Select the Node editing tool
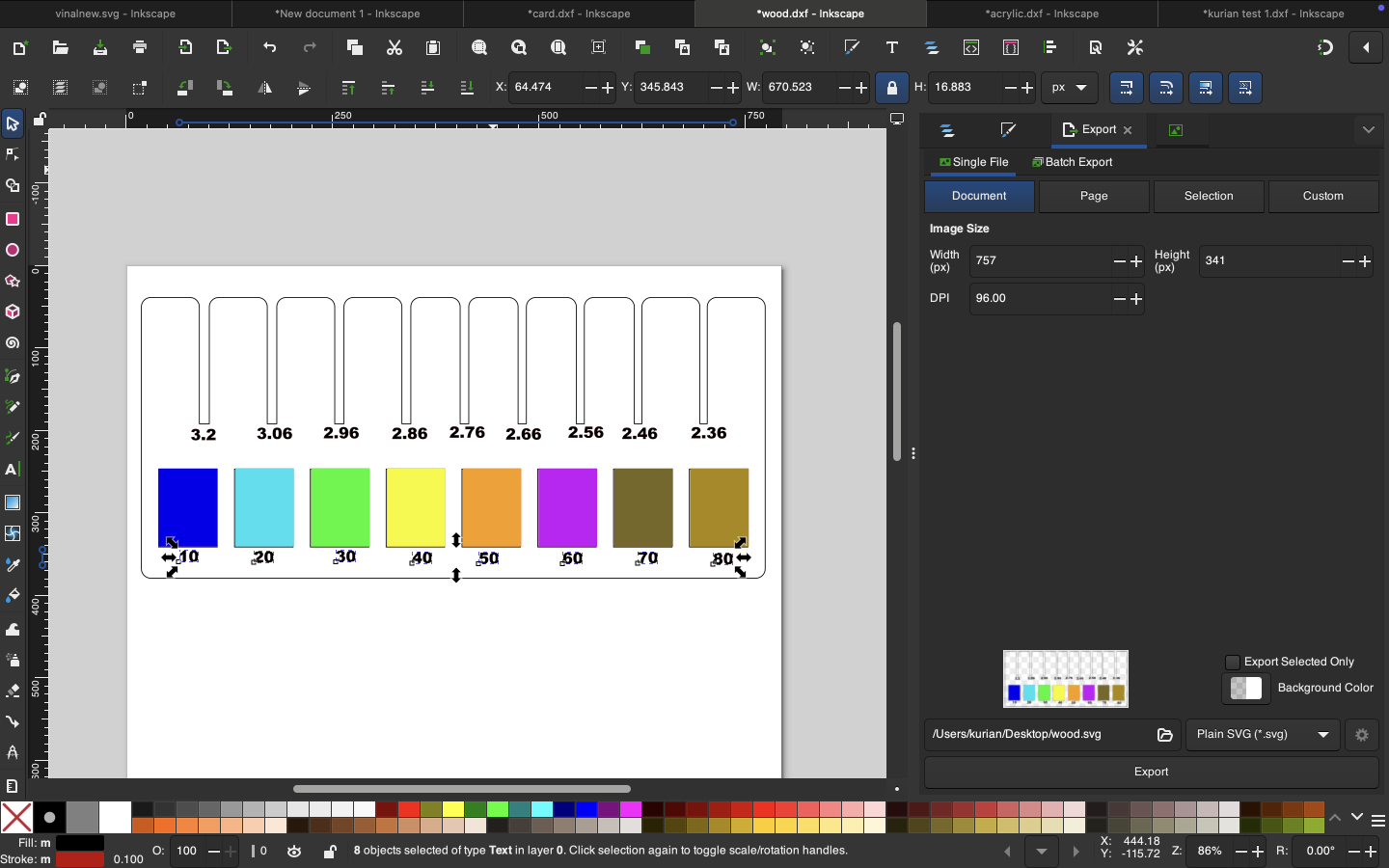 (13, 154)
